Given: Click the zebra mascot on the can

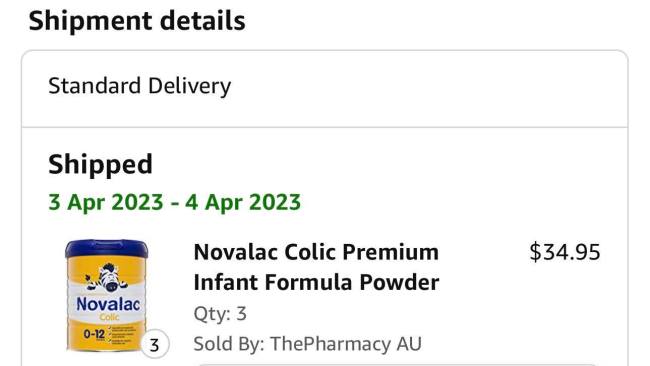Looking at the screenshot, I should (108, 277).
